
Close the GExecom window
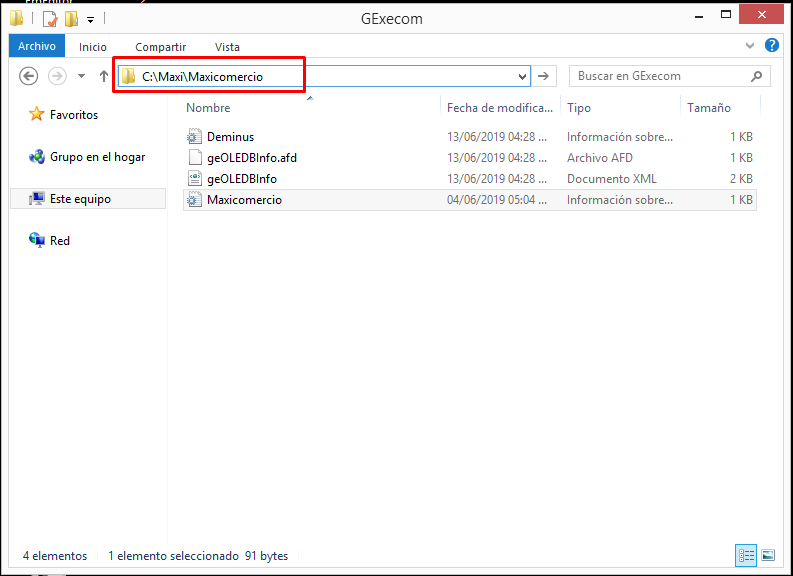[762, 15]
